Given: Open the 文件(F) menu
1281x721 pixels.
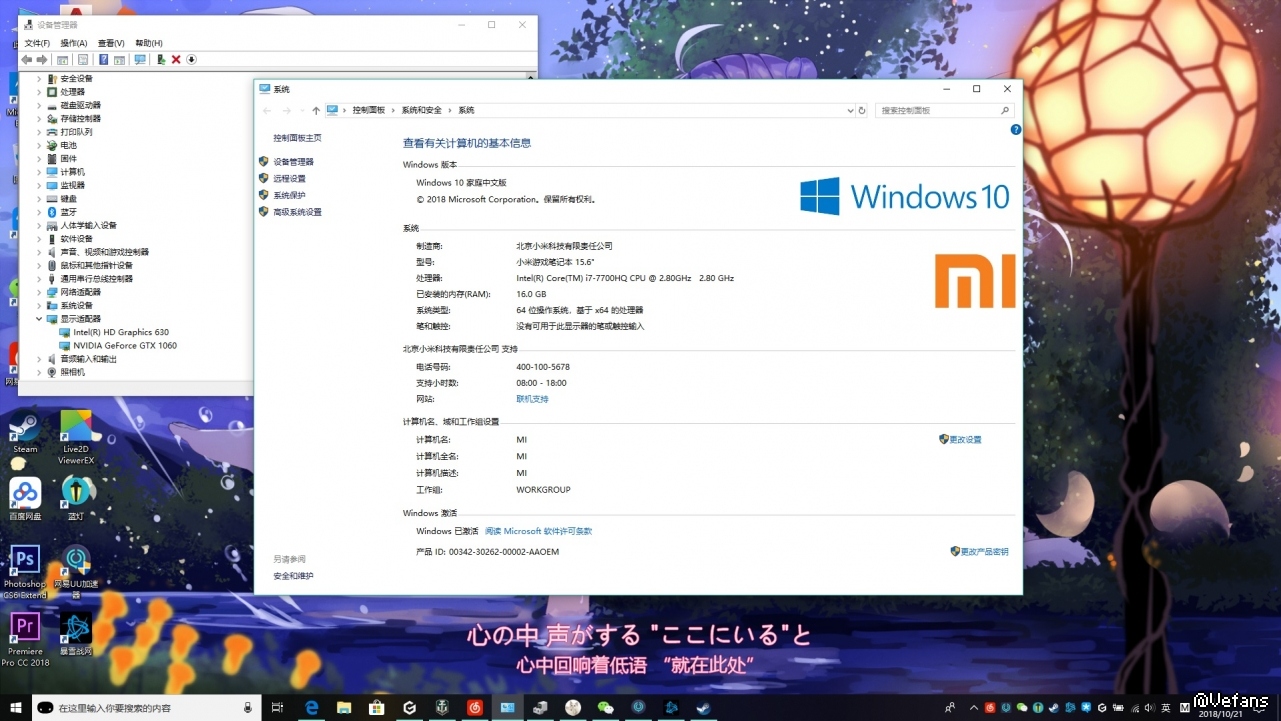Looking at the screenshot, I should pos(37,43).
